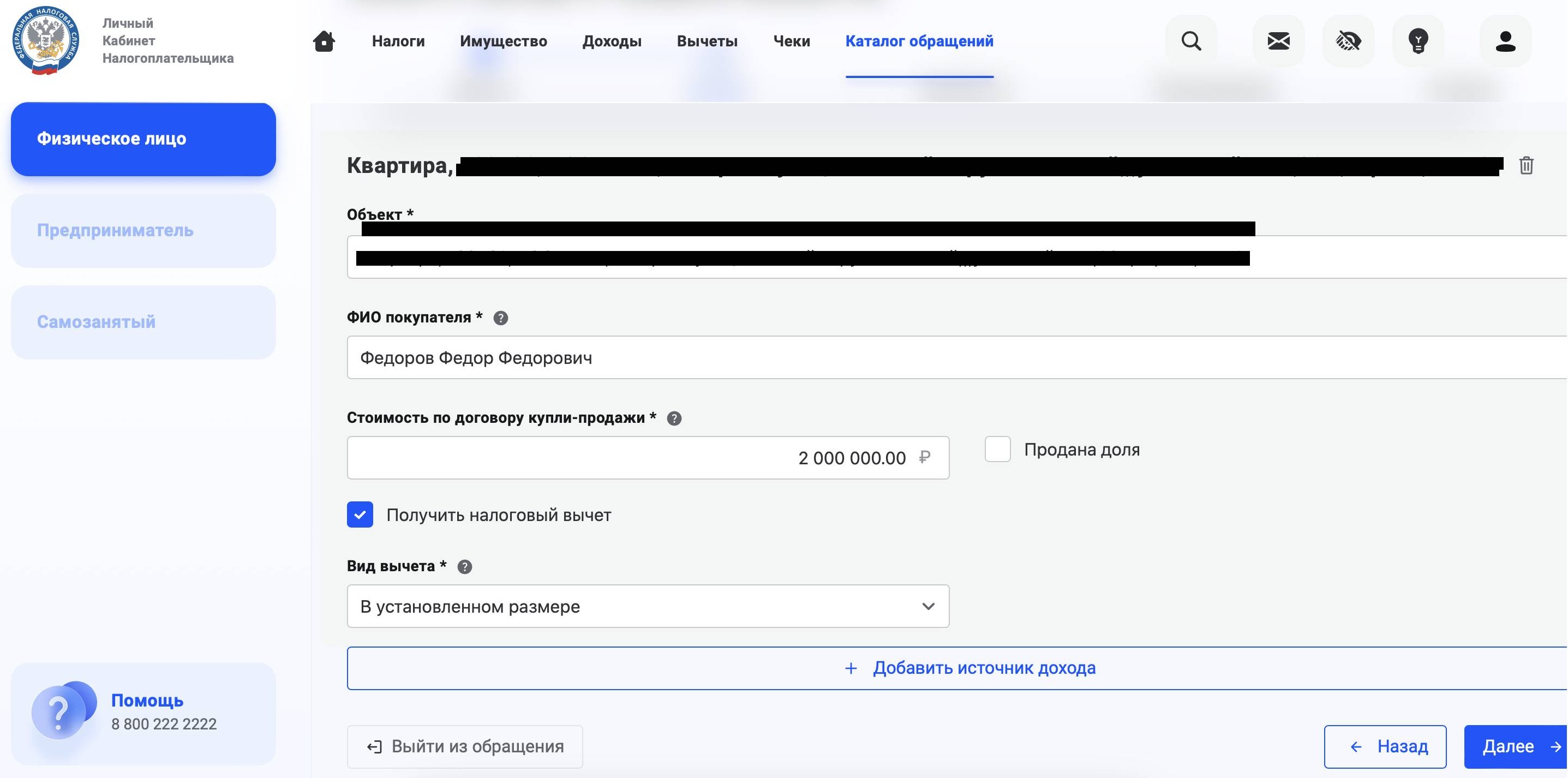The image size is (1568, 778).
Task: Click the purchase price amount field
Action: [x=648, y=457]
